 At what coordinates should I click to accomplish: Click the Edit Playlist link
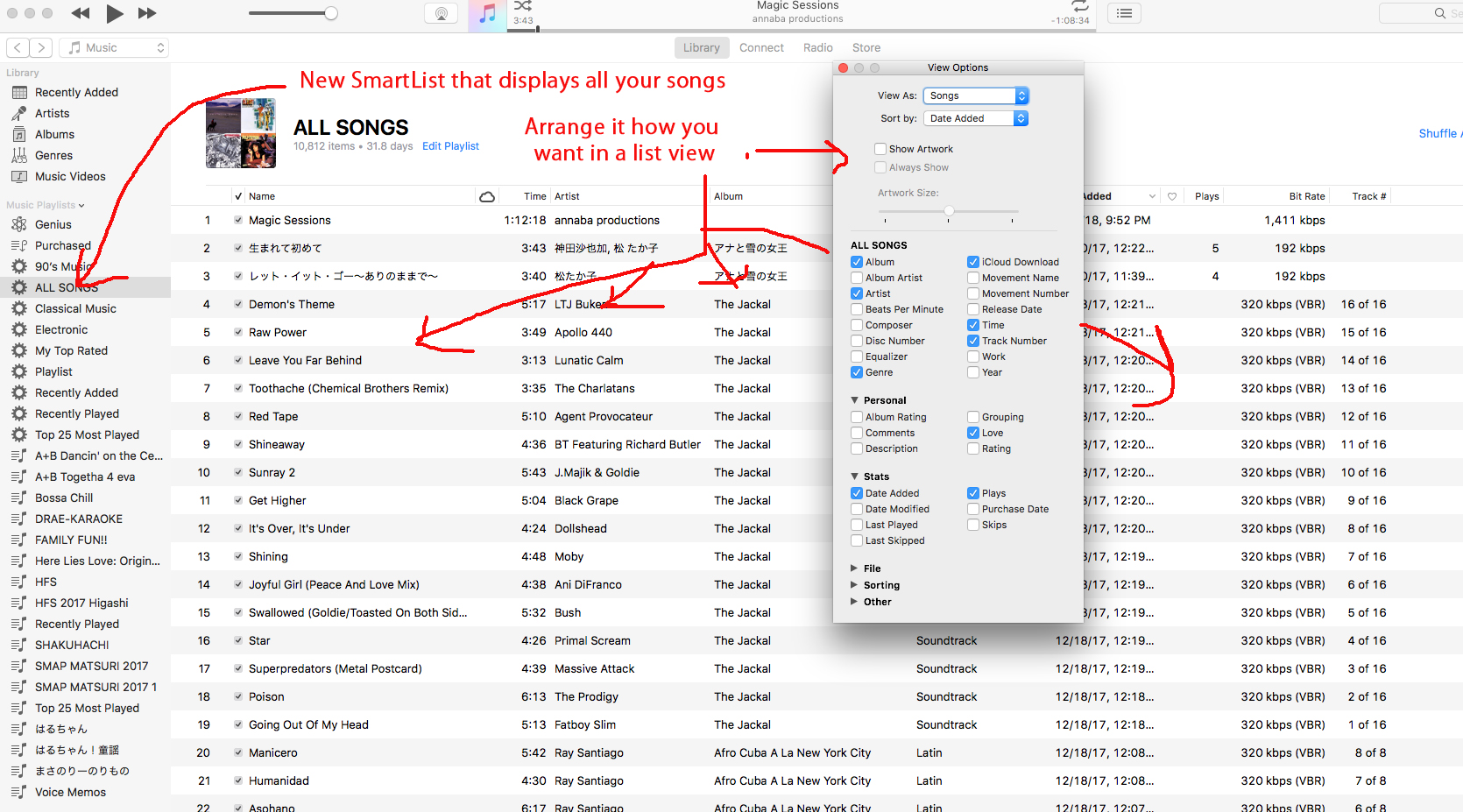coord(450,146)
